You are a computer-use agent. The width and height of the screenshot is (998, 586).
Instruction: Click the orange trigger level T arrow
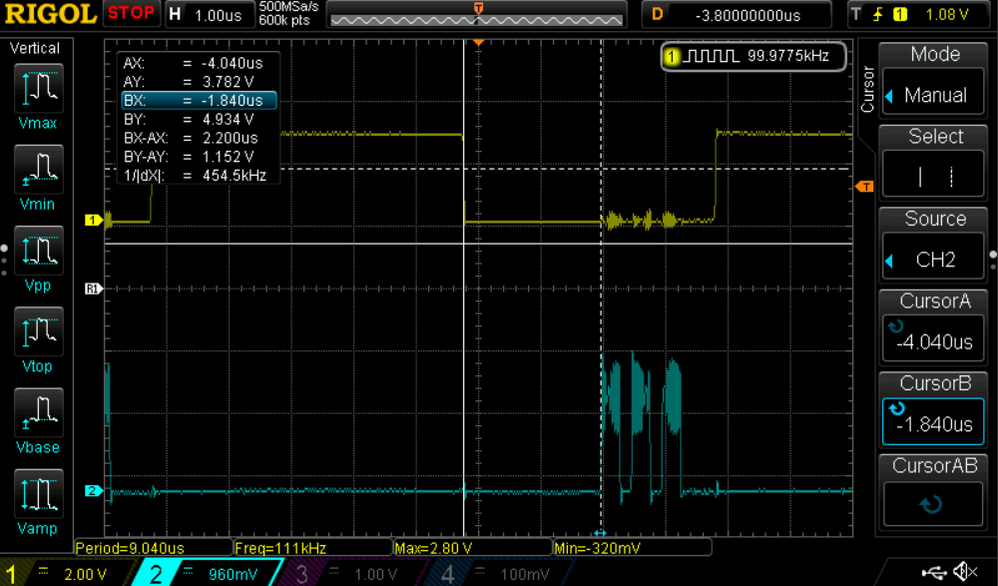click(x=864, y=186)
